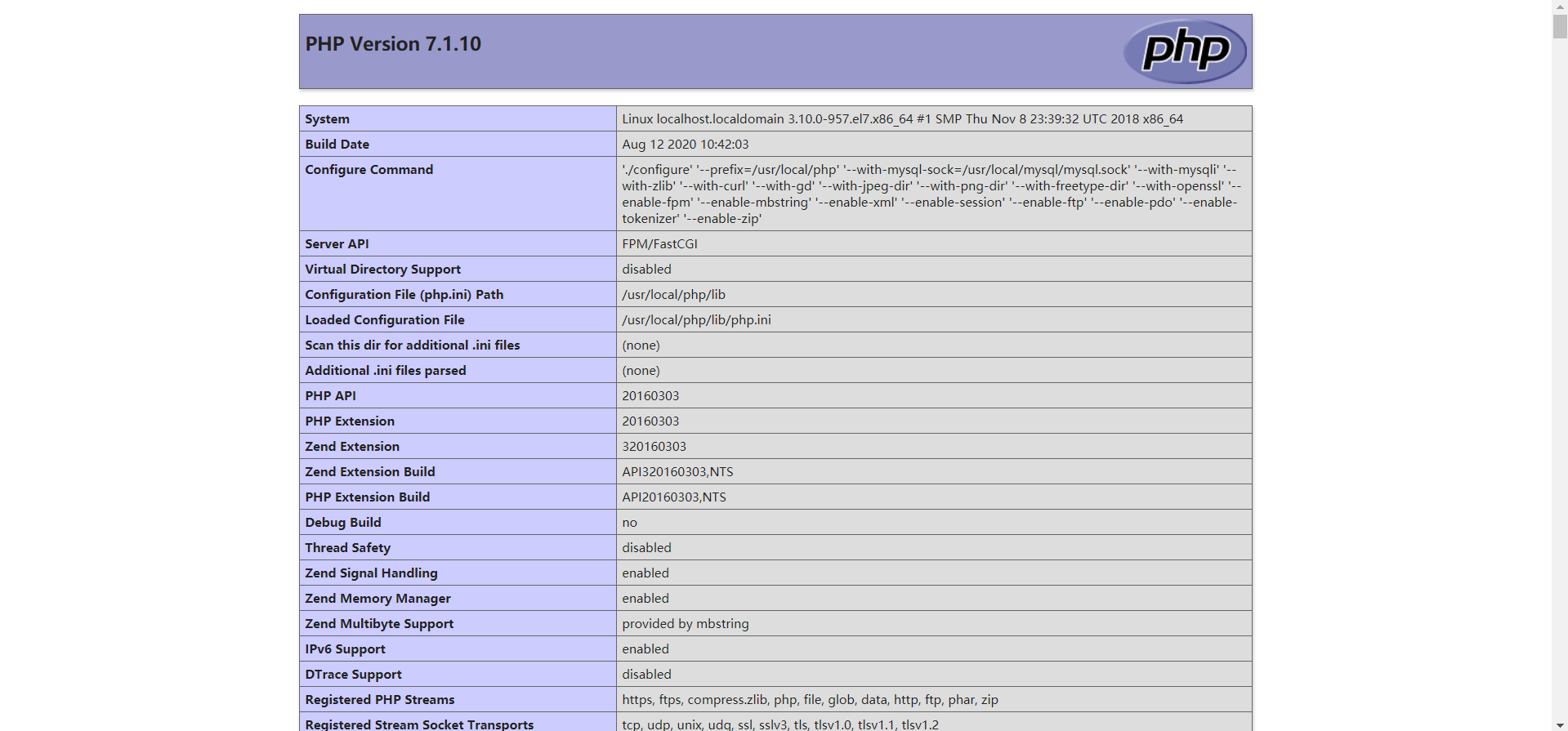Click the enabled value for IPv6 Support
The width and height of the screenshot is (1568, 731).
click(646, 649)
